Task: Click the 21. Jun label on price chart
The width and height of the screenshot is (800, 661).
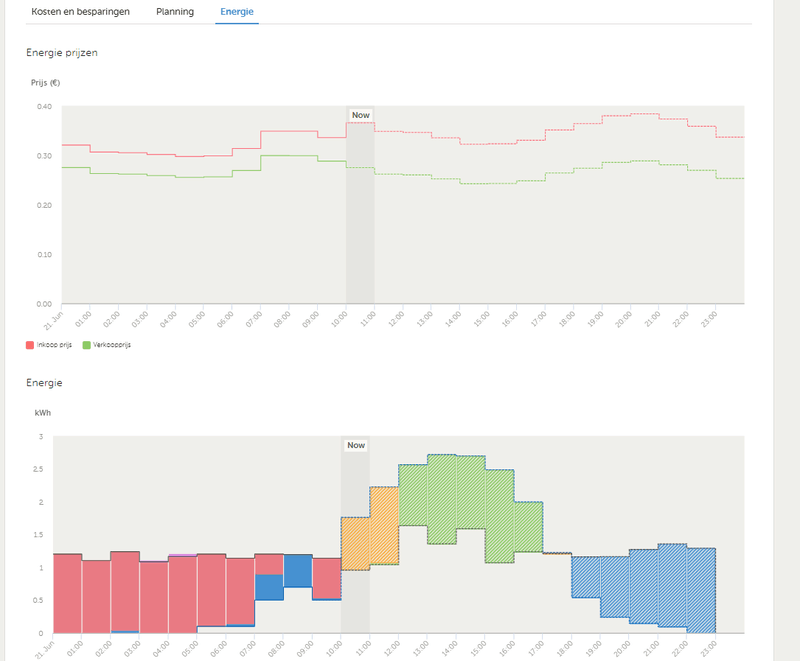Action: click(x=53, y=319)
